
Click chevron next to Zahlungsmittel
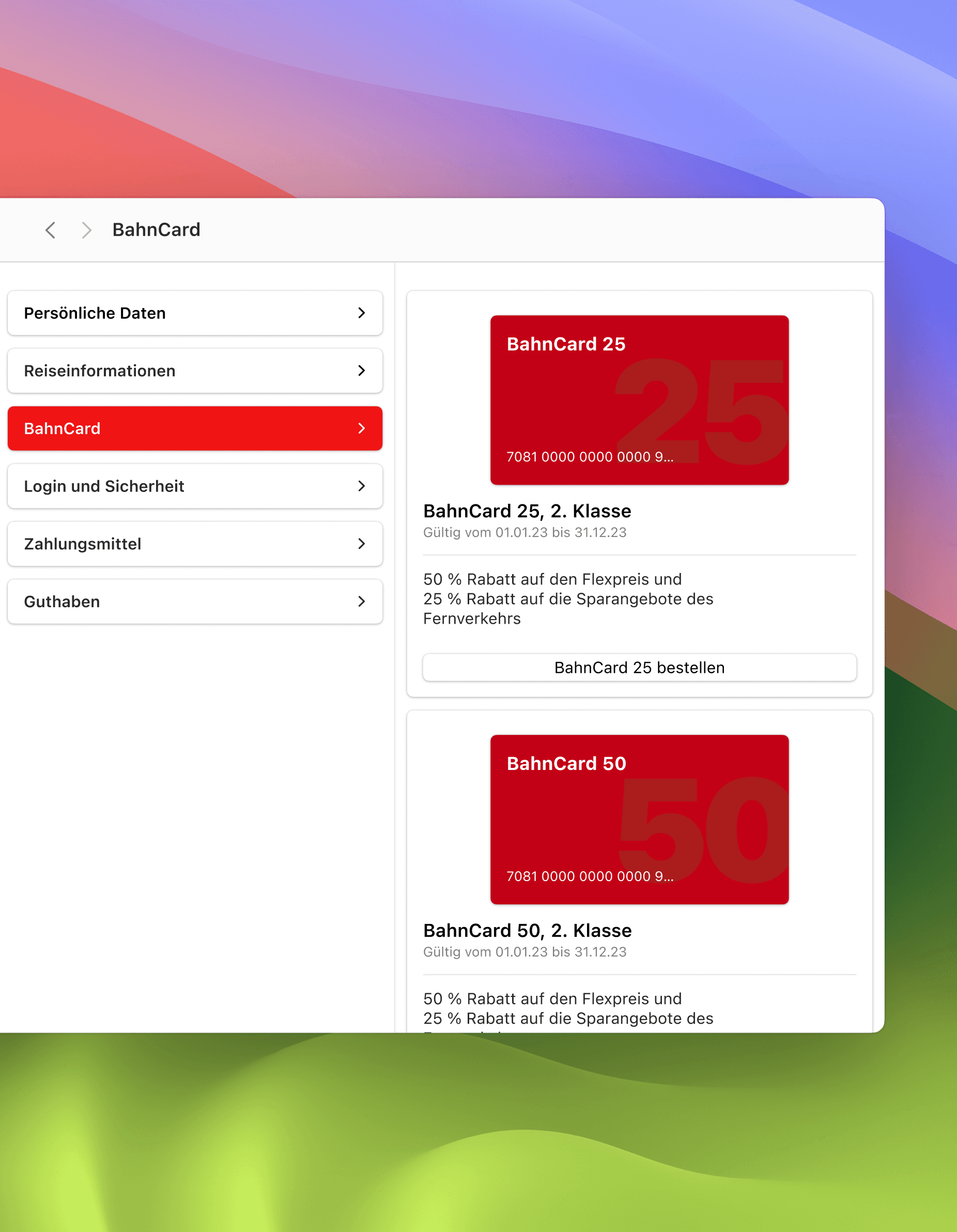pos(362,544)
